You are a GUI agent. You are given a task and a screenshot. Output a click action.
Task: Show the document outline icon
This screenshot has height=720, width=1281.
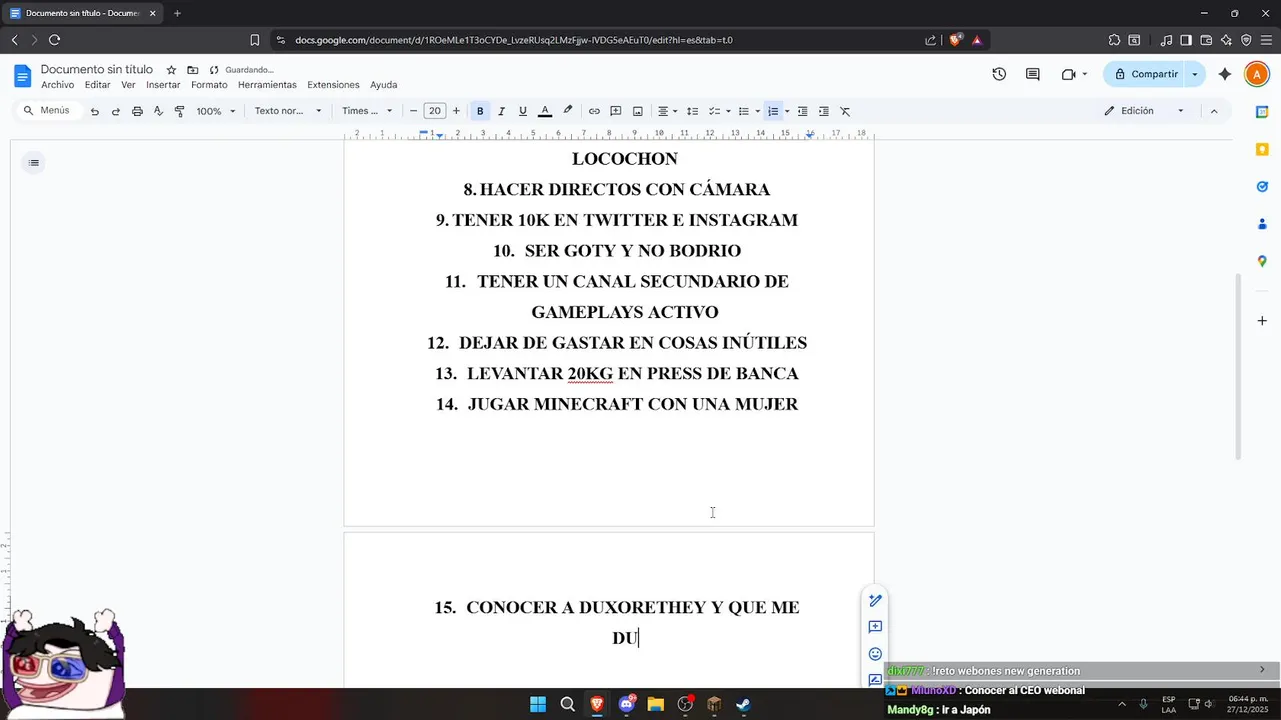coord(34,163)
